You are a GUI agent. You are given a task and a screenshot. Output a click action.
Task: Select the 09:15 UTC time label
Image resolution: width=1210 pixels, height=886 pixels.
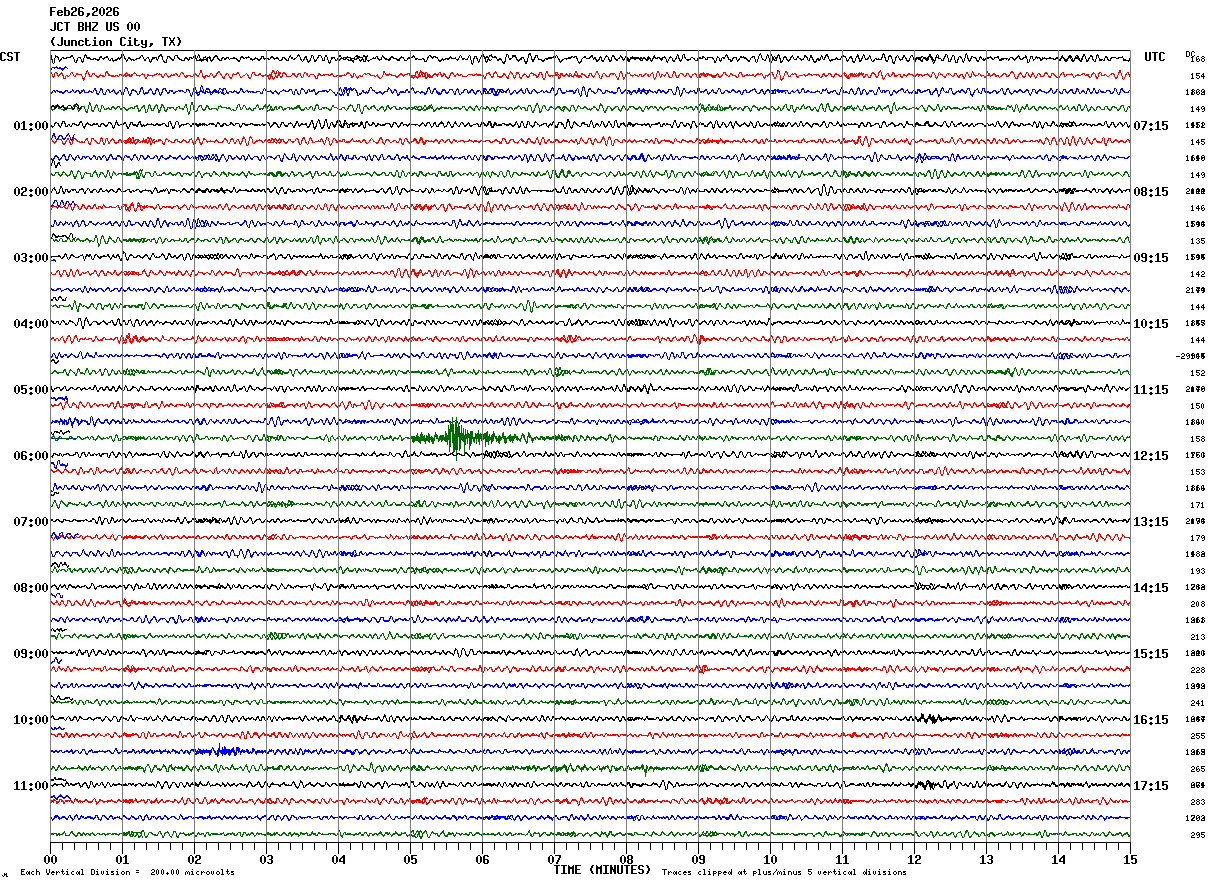point(1151,258)
